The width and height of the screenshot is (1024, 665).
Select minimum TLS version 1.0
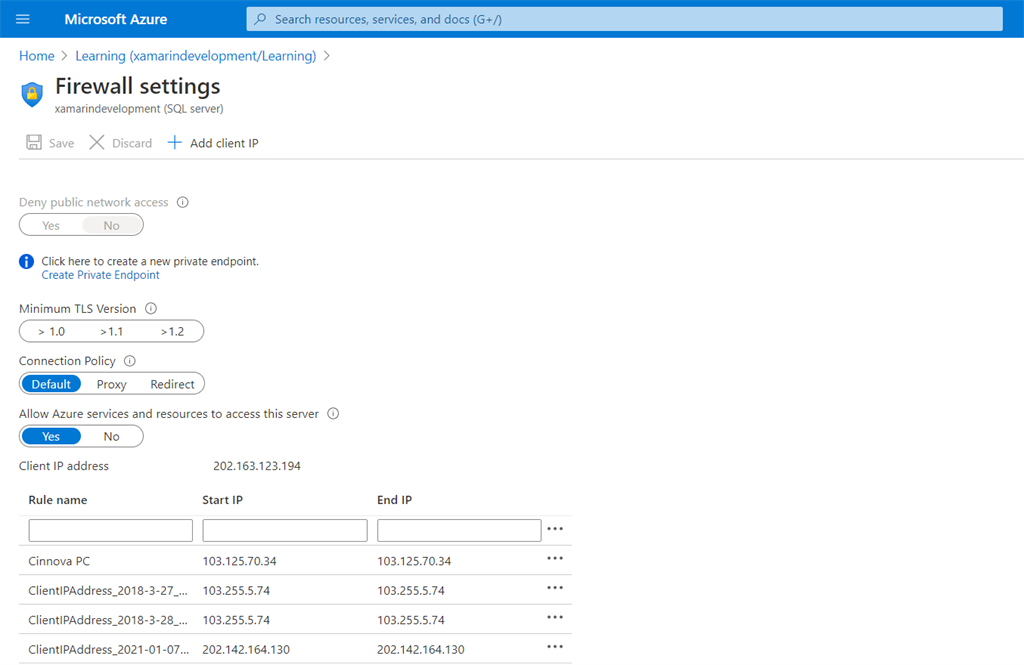(x=52, y=331)
